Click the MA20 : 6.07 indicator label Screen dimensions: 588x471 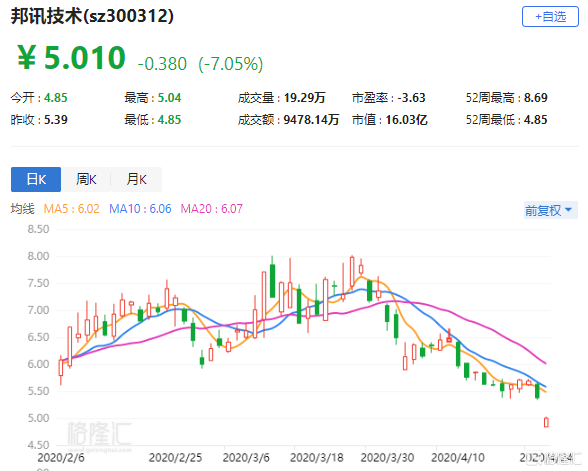(x=212, y=208)
